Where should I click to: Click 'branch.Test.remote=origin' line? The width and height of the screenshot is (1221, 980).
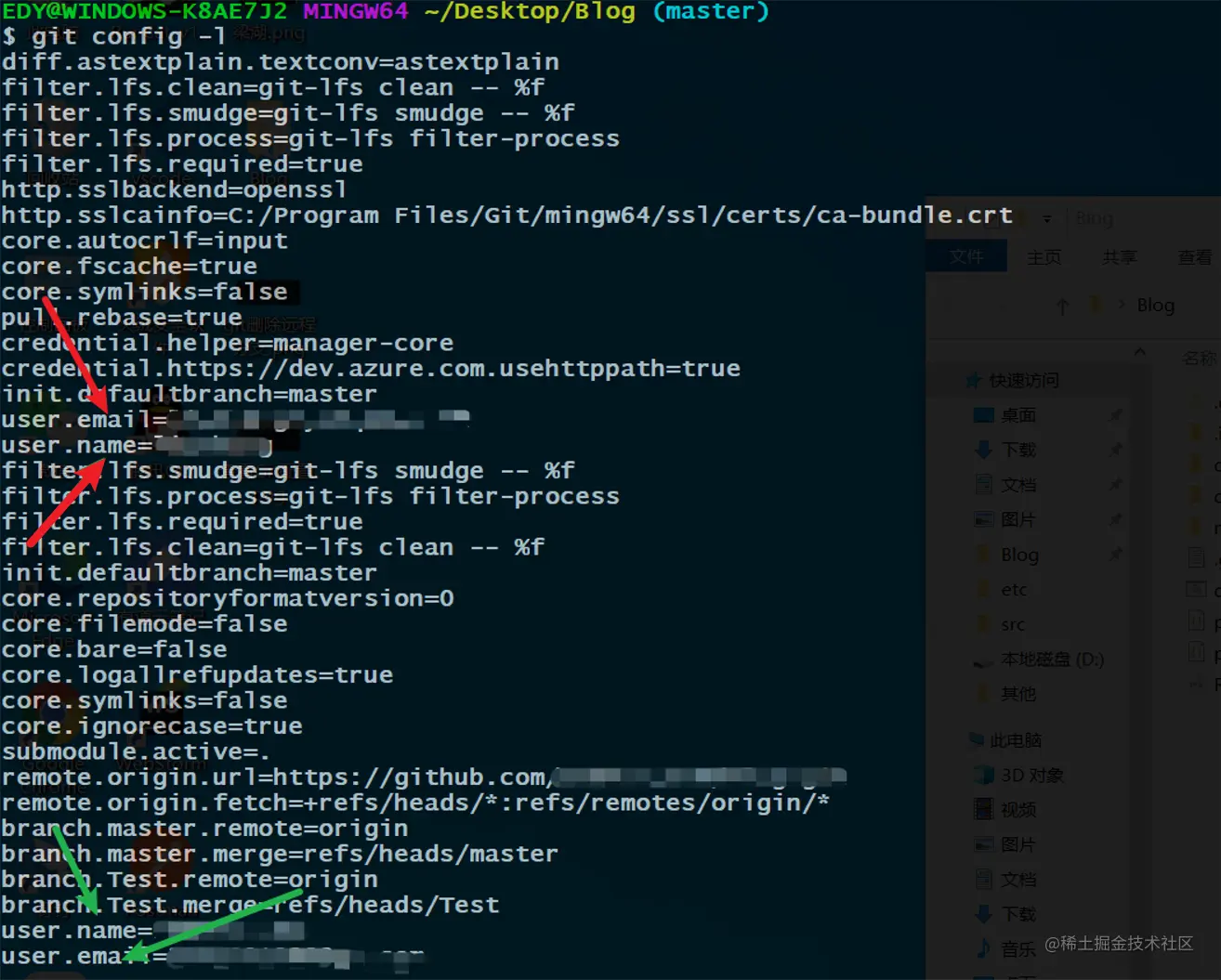coord(190,880)
